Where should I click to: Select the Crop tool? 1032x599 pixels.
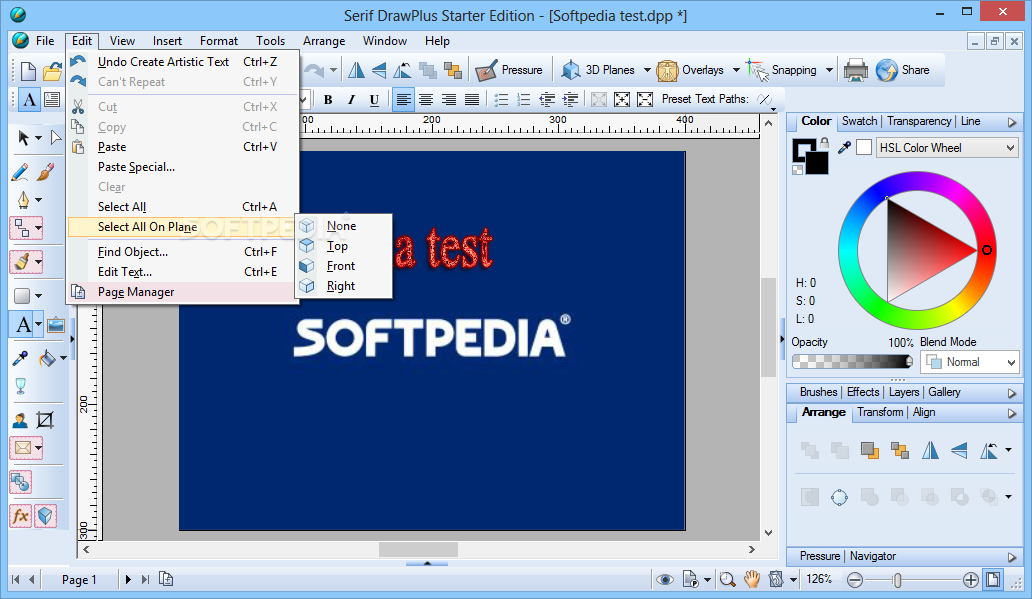point(45,420)
